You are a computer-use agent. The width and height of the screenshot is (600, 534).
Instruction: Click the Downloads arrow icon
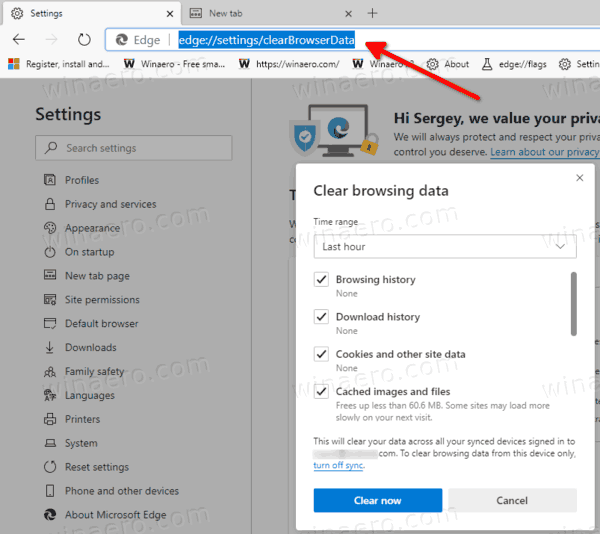[49, 347]
